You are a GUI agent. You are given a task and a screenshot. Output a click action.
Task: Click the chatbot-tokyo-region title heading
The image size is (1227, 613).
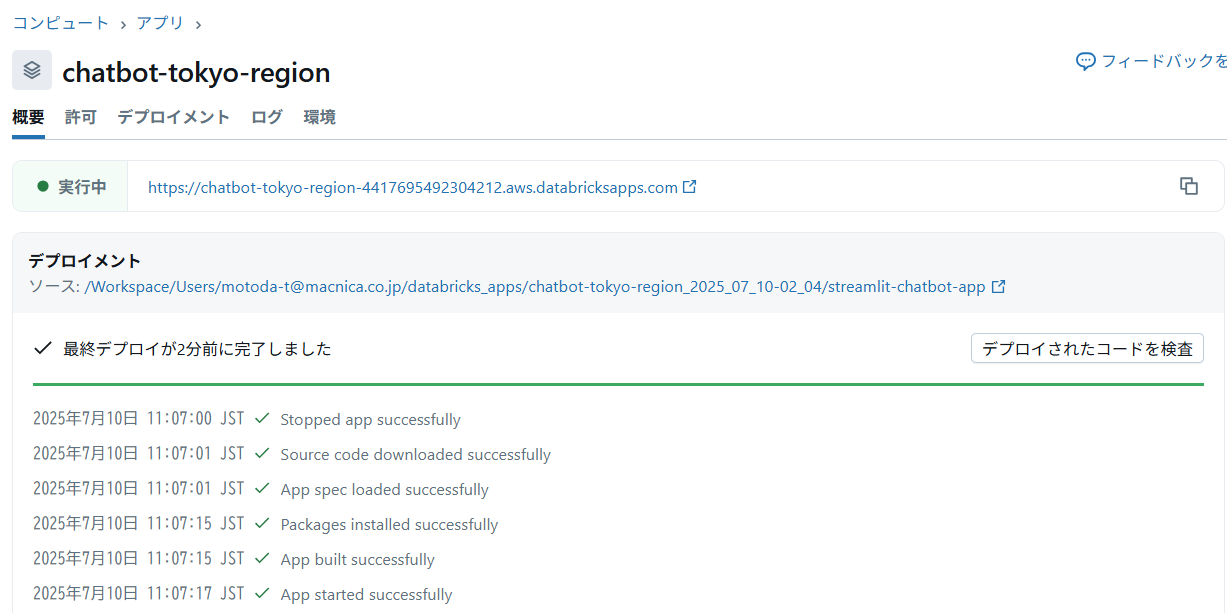[x=196, y=72]
